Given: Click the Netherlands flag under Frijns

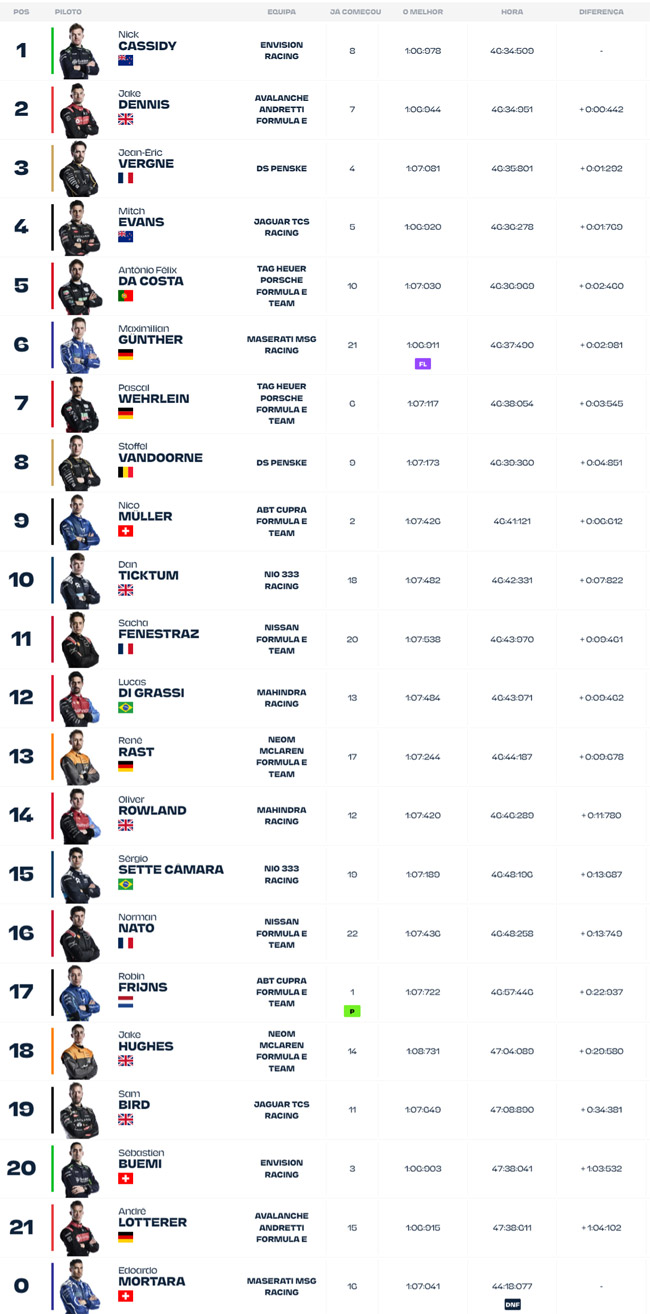Looking at the screenshot, I should (126, 1001).
